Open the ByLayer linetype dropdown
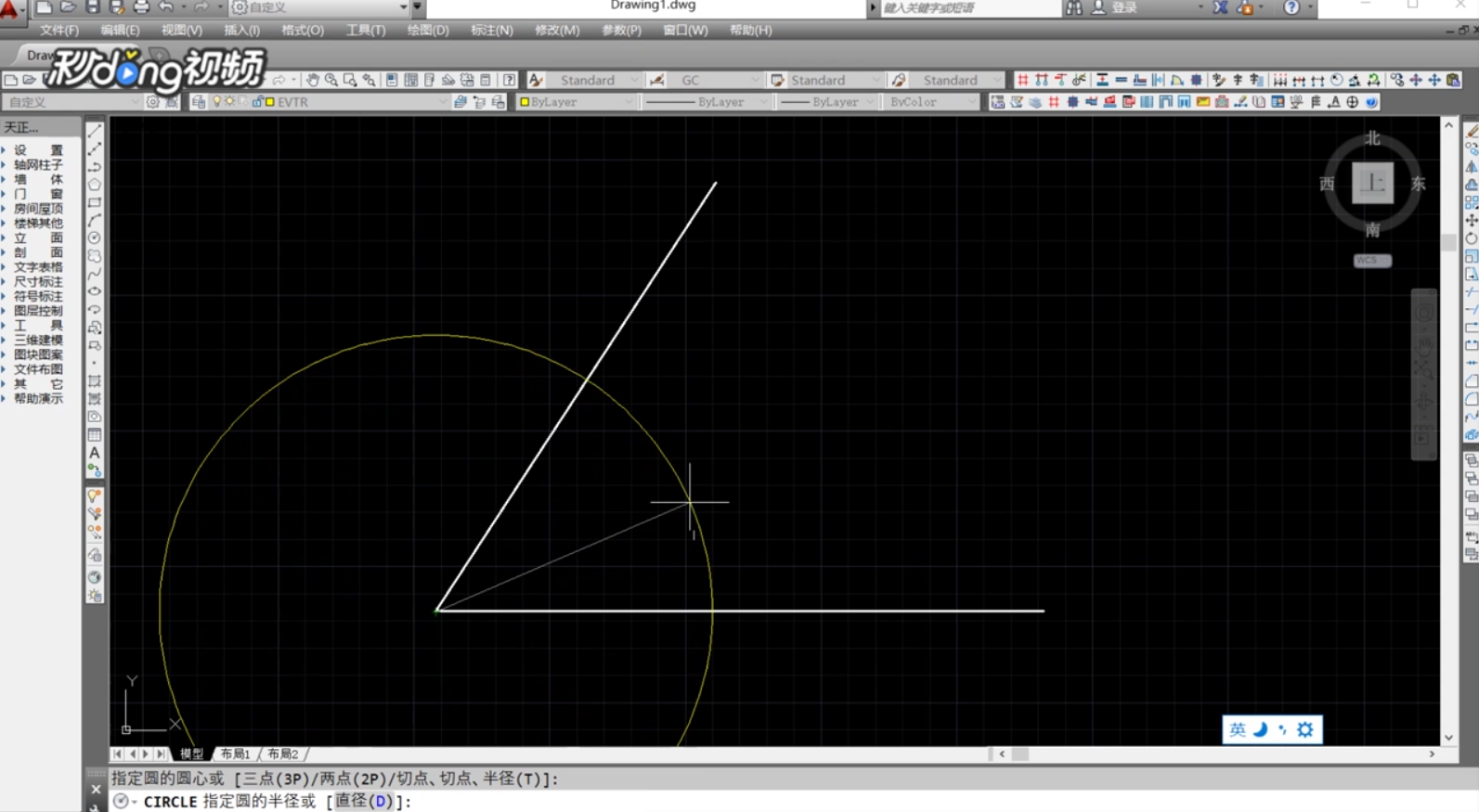The width and height of the screenshot is (1479, 812). [763, 102]
